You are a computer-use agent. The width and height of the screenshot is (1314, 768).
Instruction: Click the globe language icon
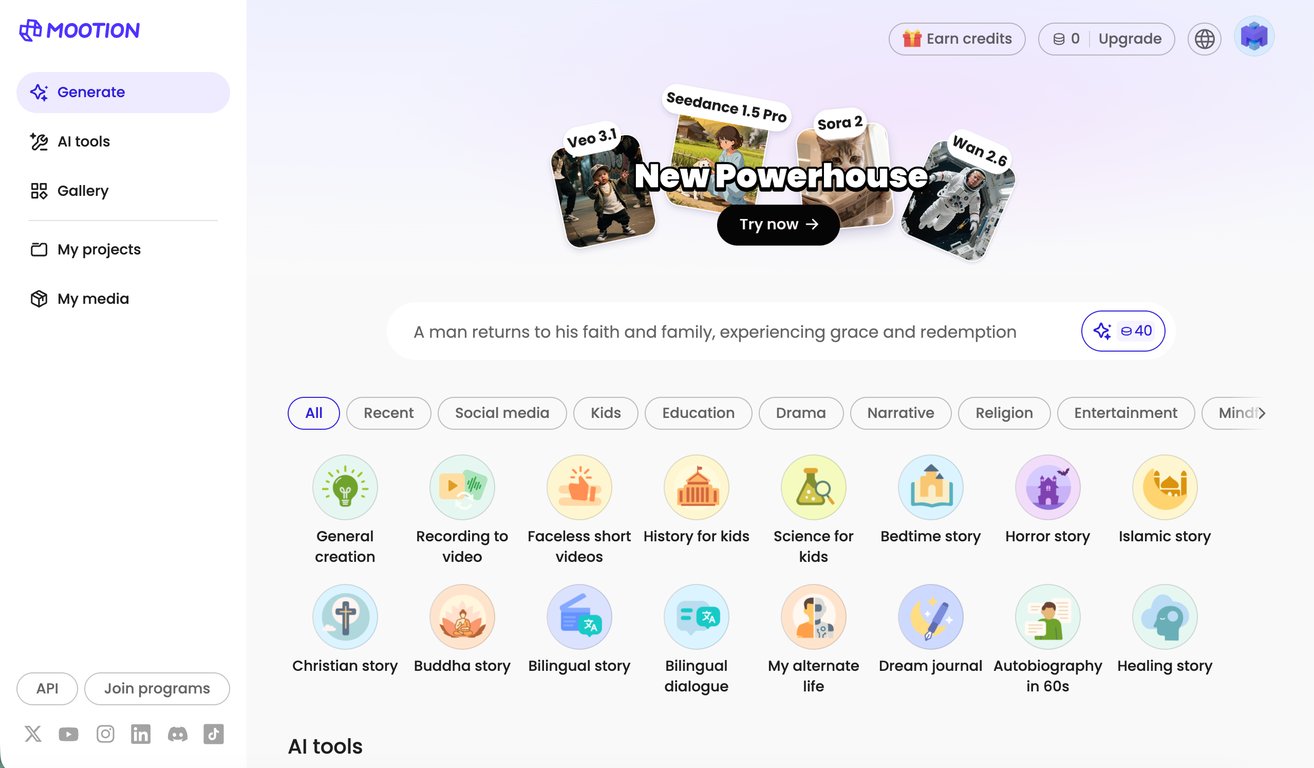[x=1205, y=39]
